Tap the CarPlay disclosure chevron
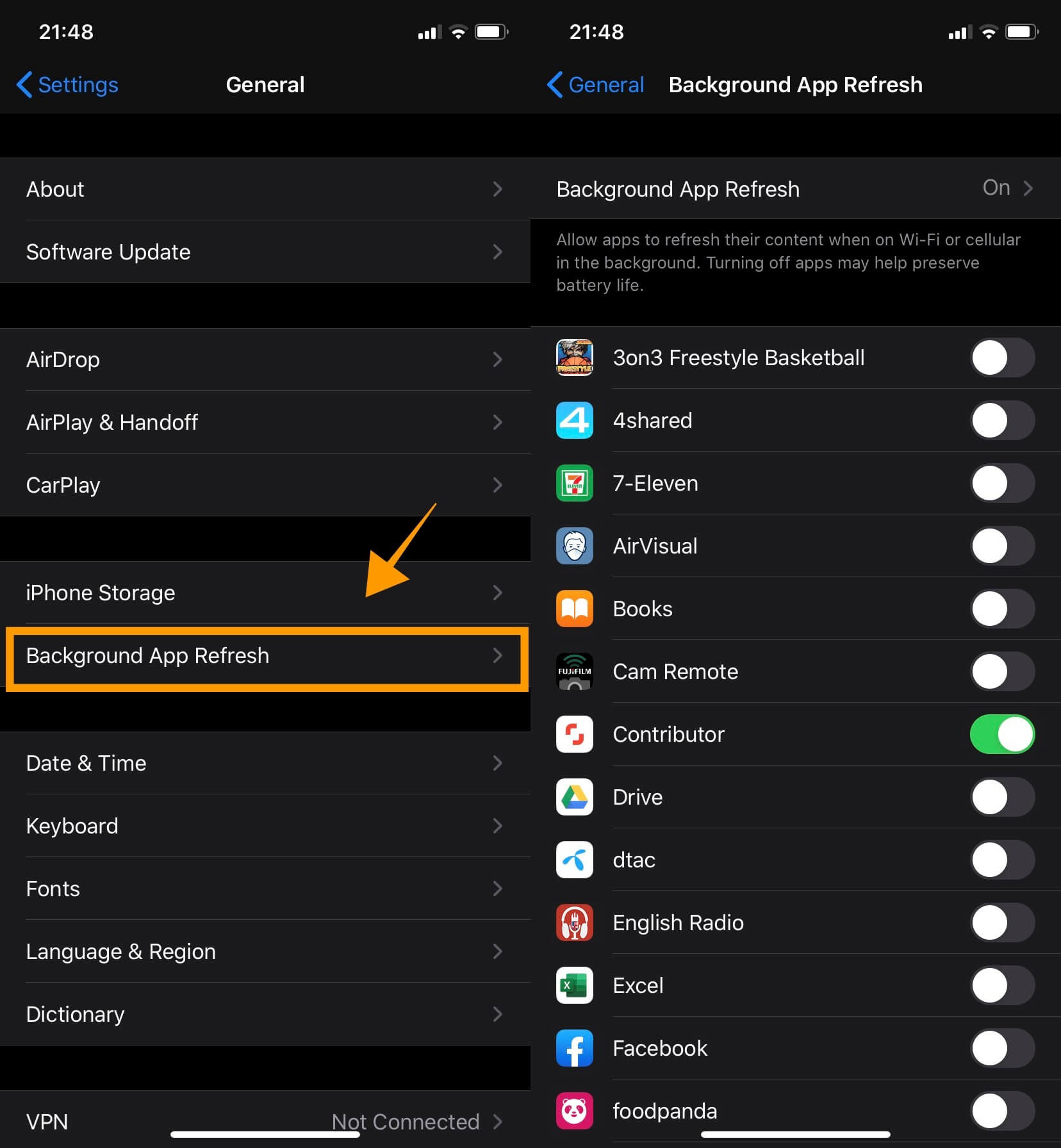 [x=497, y=485]
